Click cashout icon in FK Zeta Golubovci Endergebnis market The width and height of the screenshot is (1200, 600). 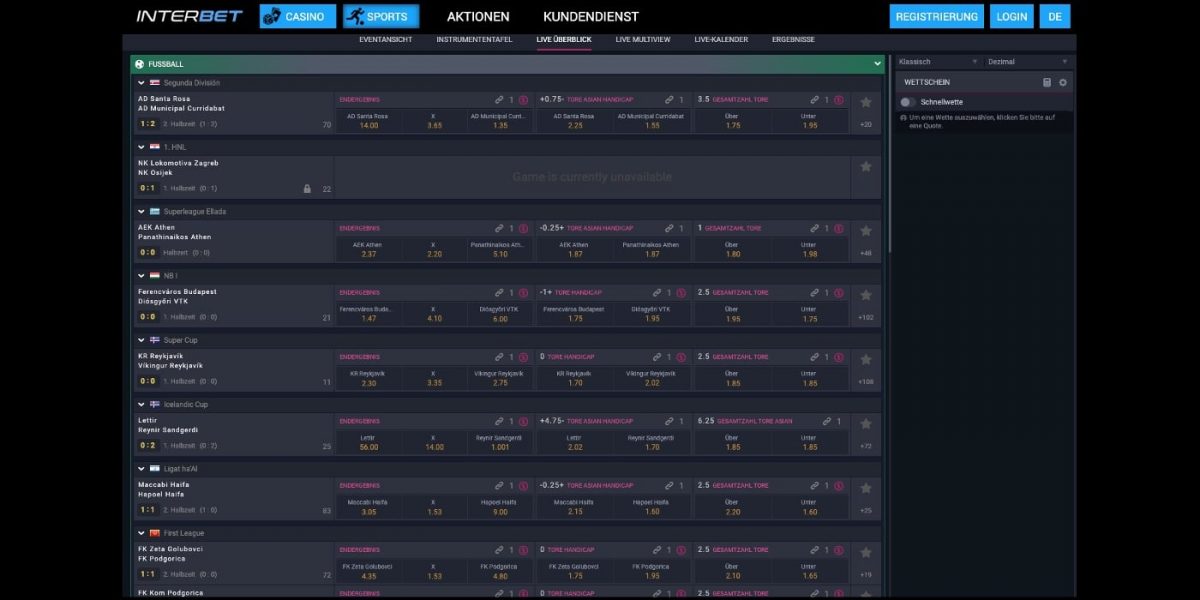(523, 550)
